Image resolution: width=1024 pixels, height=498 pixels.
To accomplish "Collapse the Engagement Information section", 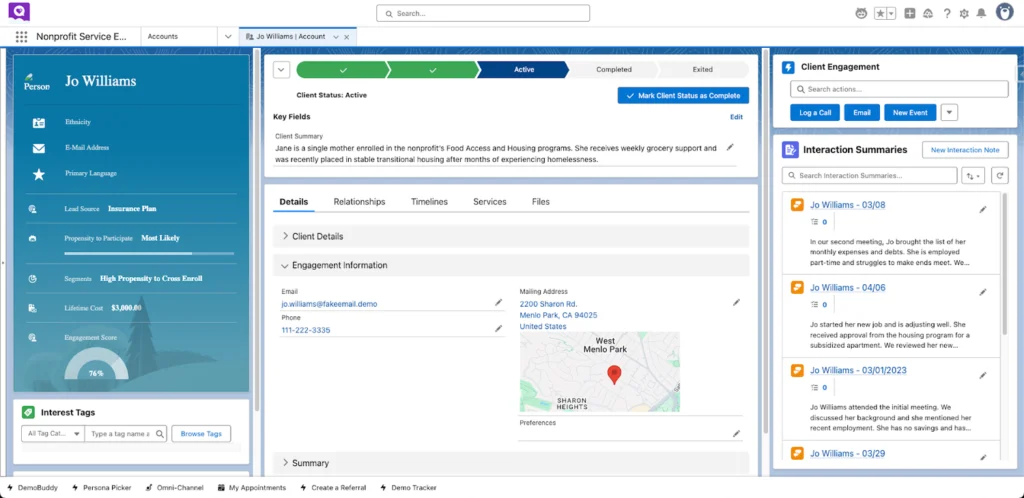I will [x=285, y=265].
